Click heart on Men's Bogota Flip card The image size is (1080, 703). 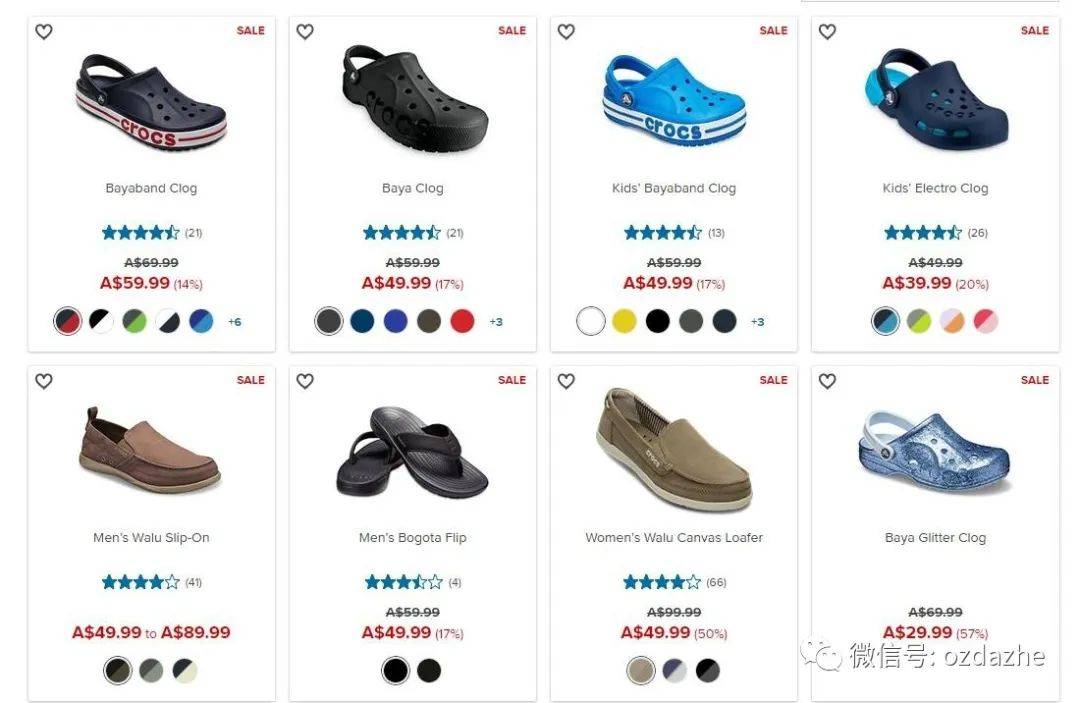point(305,381)
